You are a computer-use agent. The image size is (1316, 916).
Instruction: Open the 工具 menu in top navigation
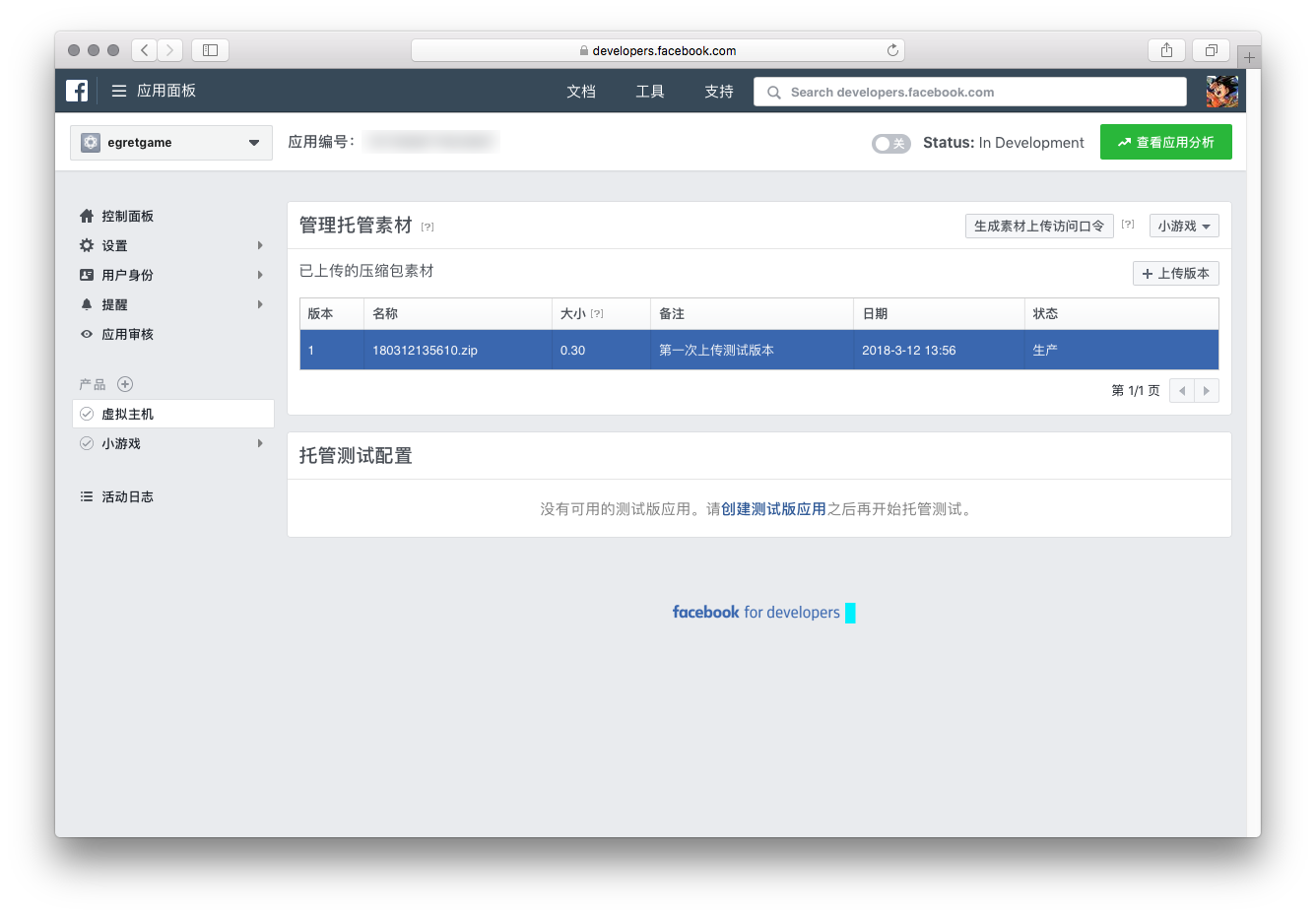(x=650, y=92)
